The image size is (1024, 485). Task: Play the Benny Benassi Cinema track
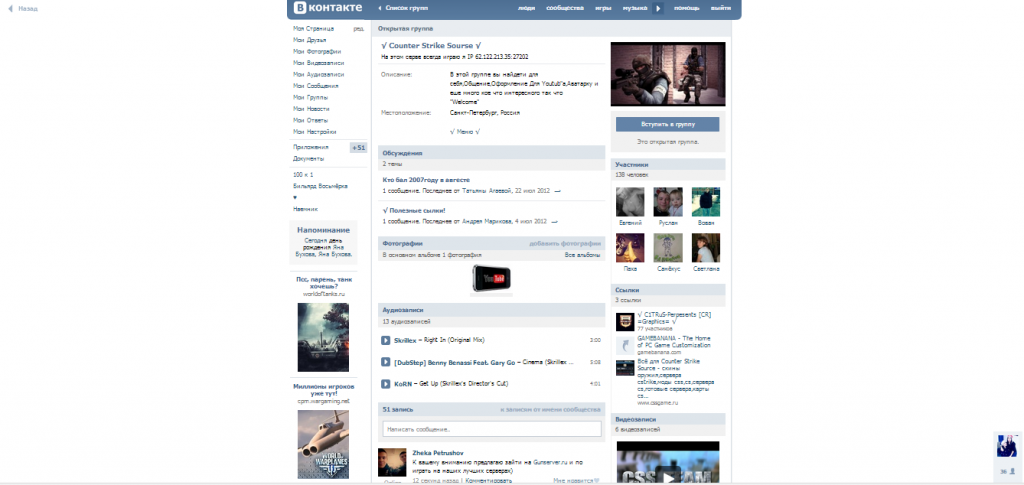point(386,362)
